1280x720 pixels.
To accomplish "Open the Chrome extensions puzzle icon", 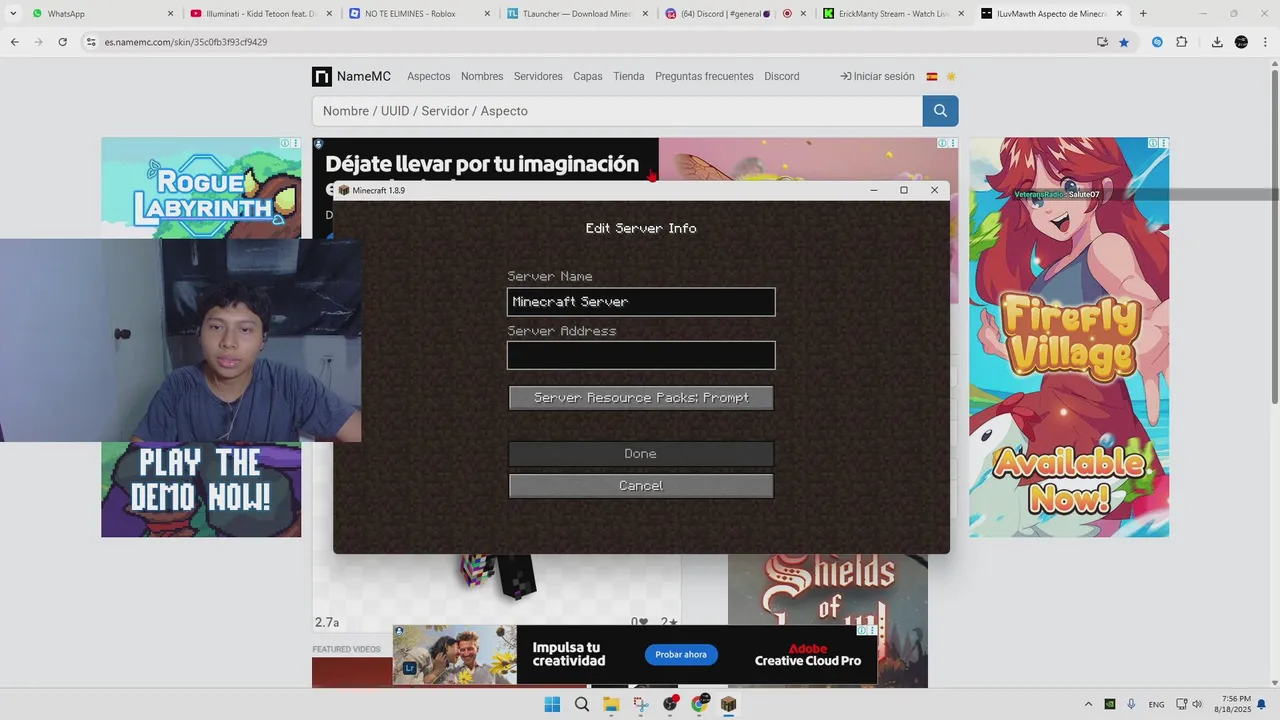I will click(x=1181, y=42).
